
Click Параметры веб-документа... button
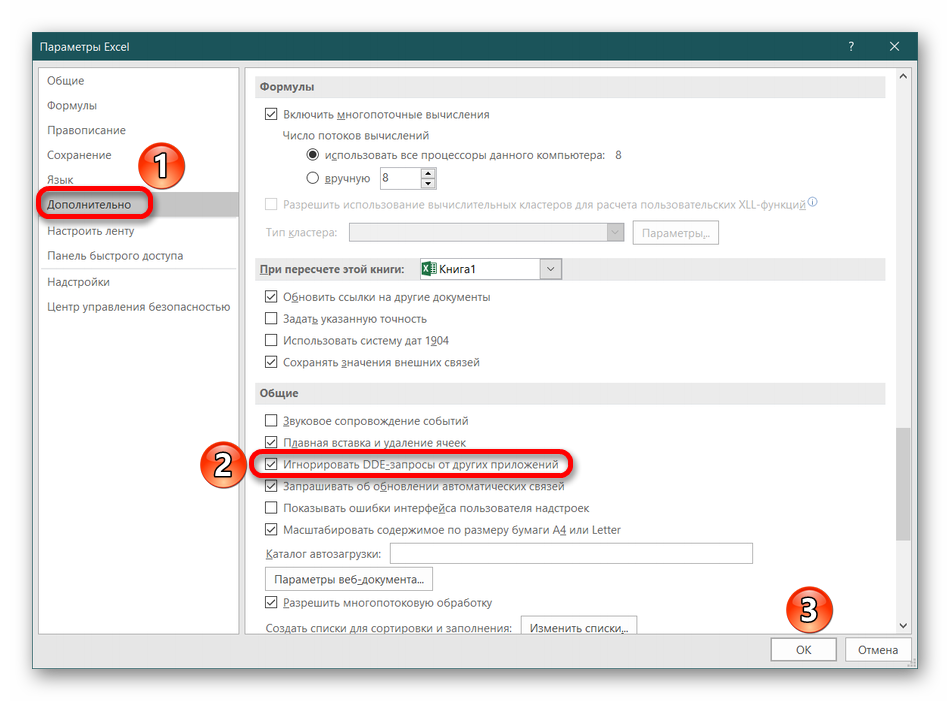coord(349,579)
